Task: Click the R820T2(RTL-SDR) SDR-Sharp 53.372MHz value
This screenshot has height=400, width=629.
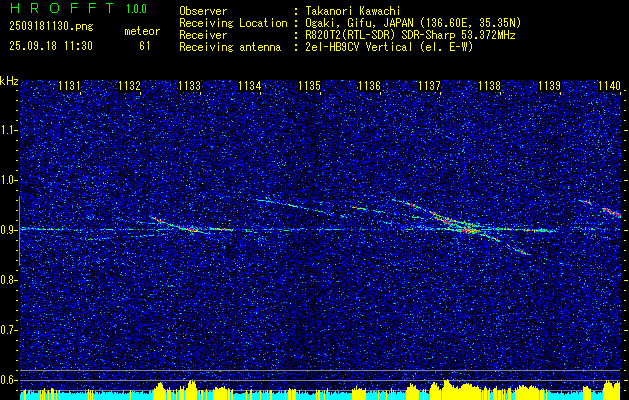Action: coord(410,35)
